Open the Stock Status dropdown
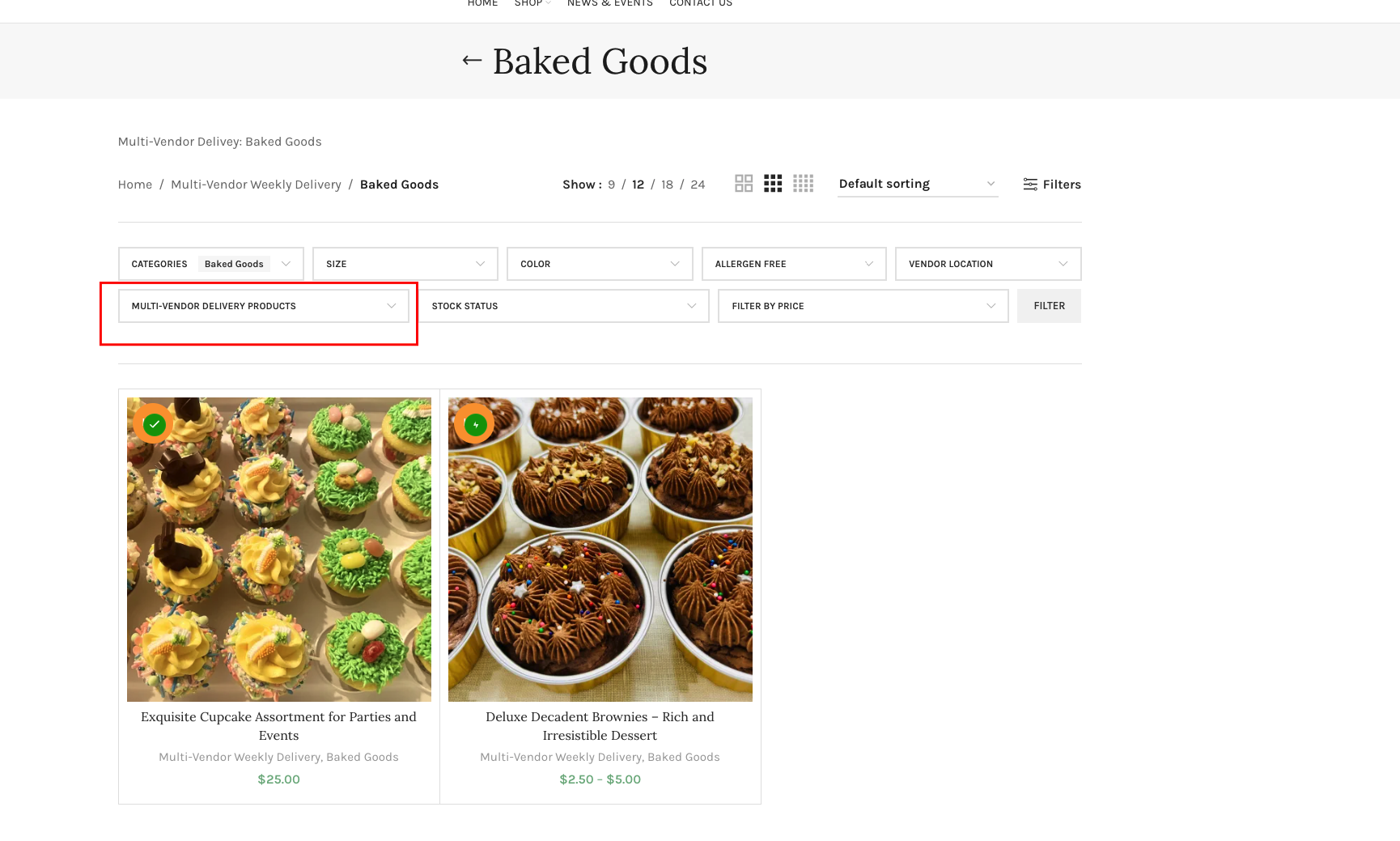 [564, 306]
